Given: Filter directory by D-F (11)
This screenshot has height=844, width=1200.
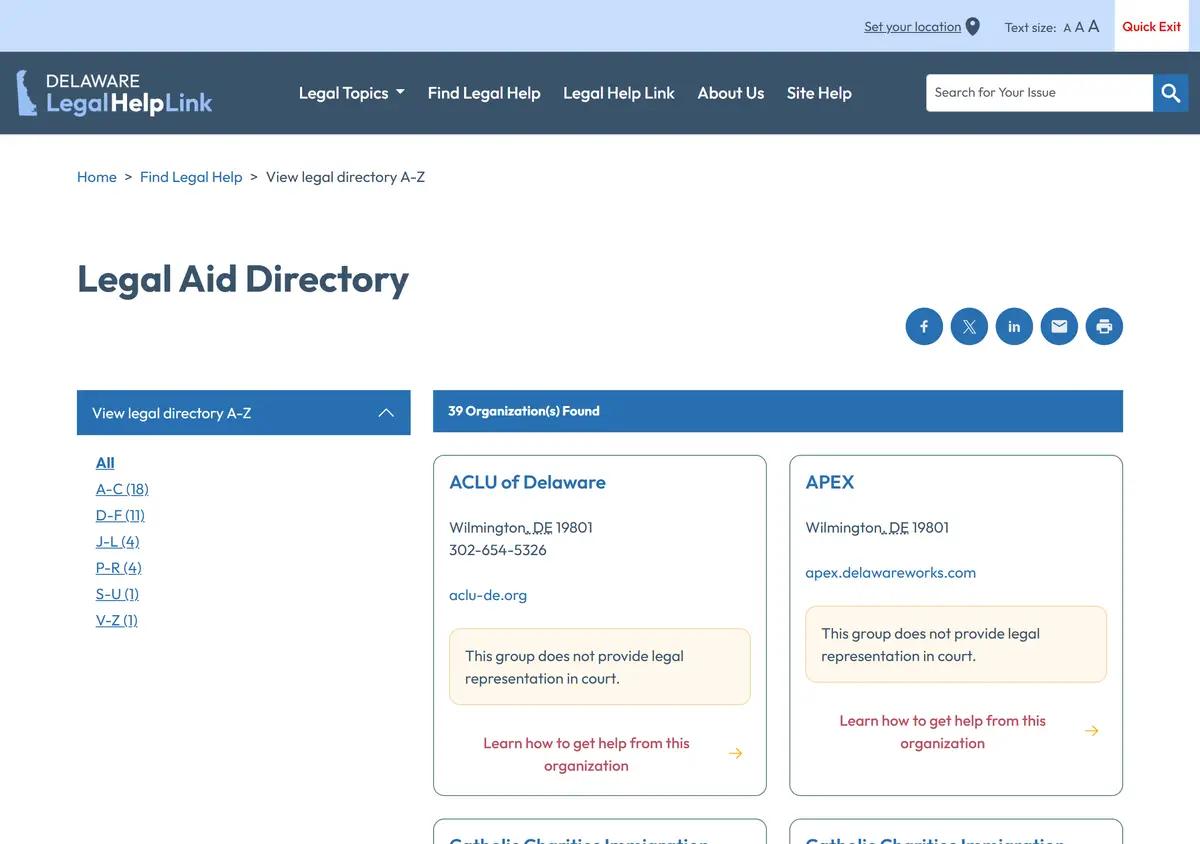Looking at the screenshot, I should pos(120,515).
